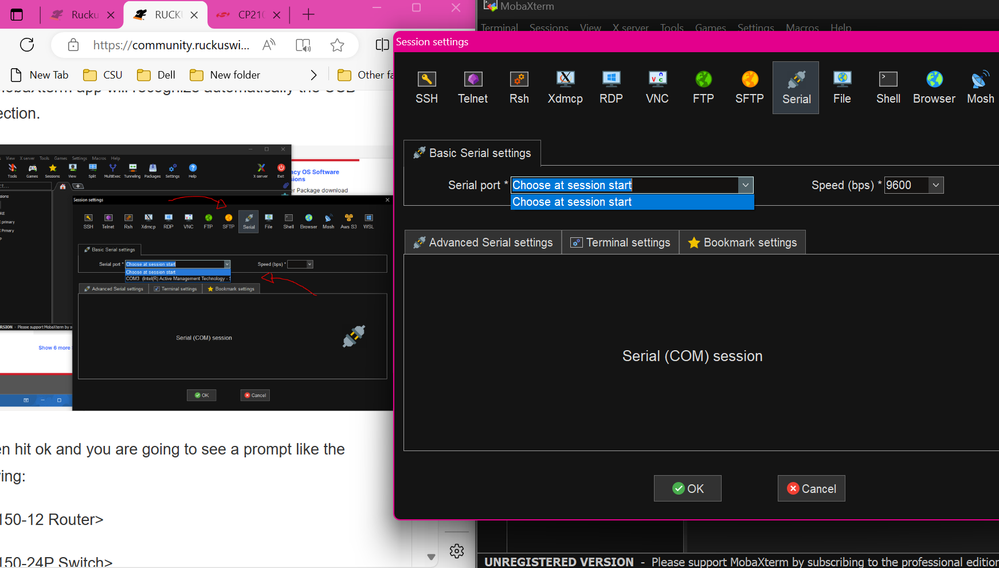Expand the Serial port dropdown
999x568 pixels.
click(745, 185)
